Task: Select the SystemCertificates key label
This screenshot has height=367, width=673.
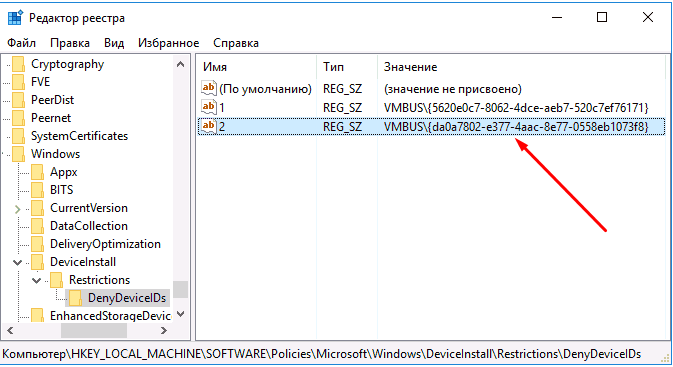Action: point(79,136)
